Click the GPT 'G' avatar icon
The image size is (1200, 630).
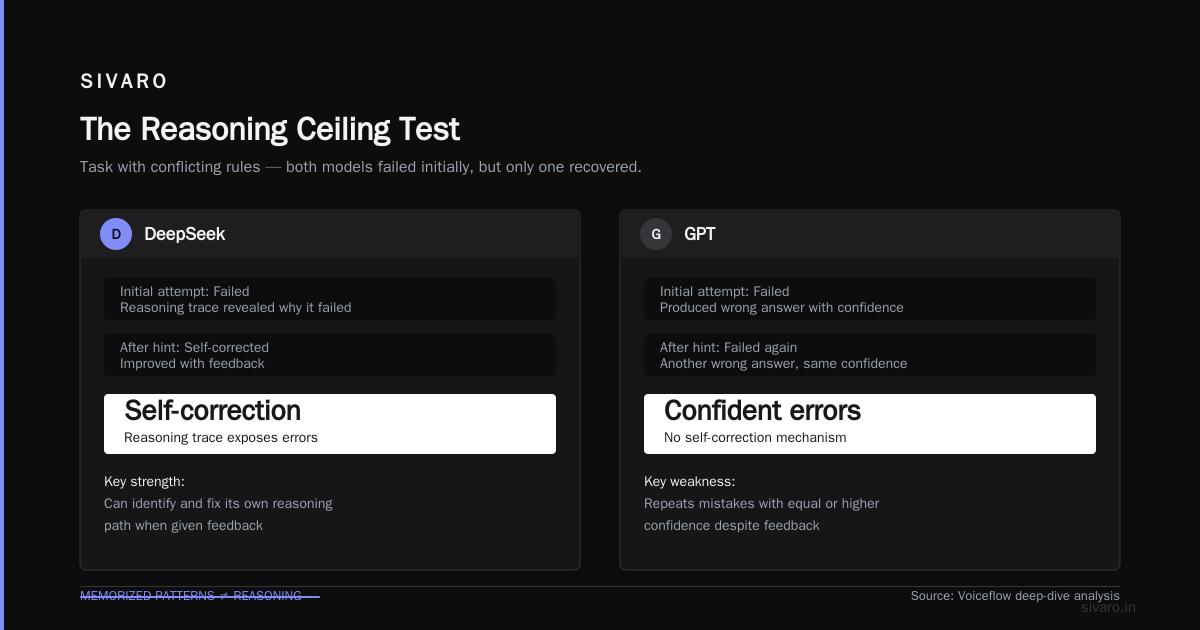coord(656,234)
